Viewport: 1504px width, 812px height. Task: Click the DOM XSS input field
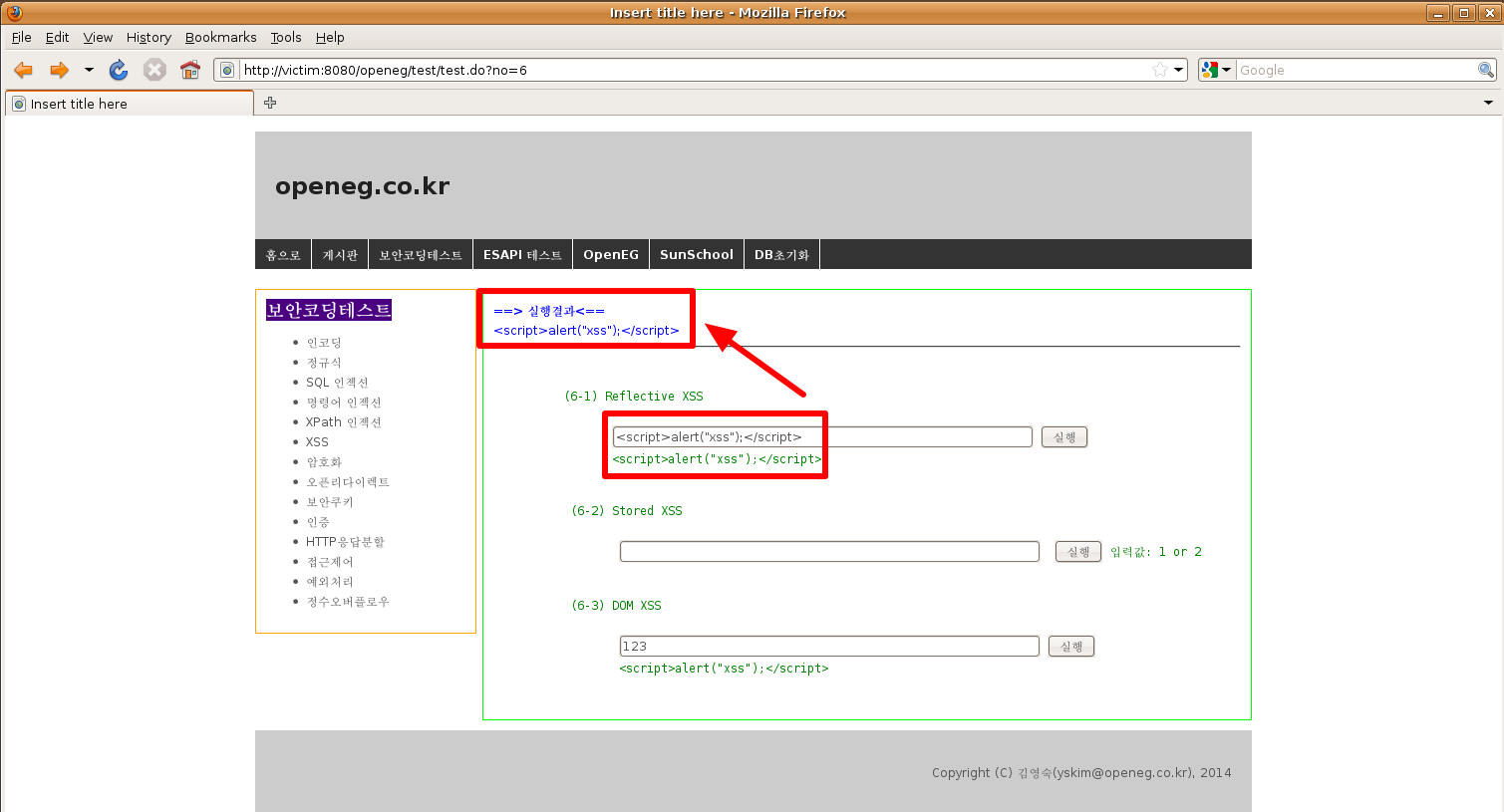click(829, 646)
